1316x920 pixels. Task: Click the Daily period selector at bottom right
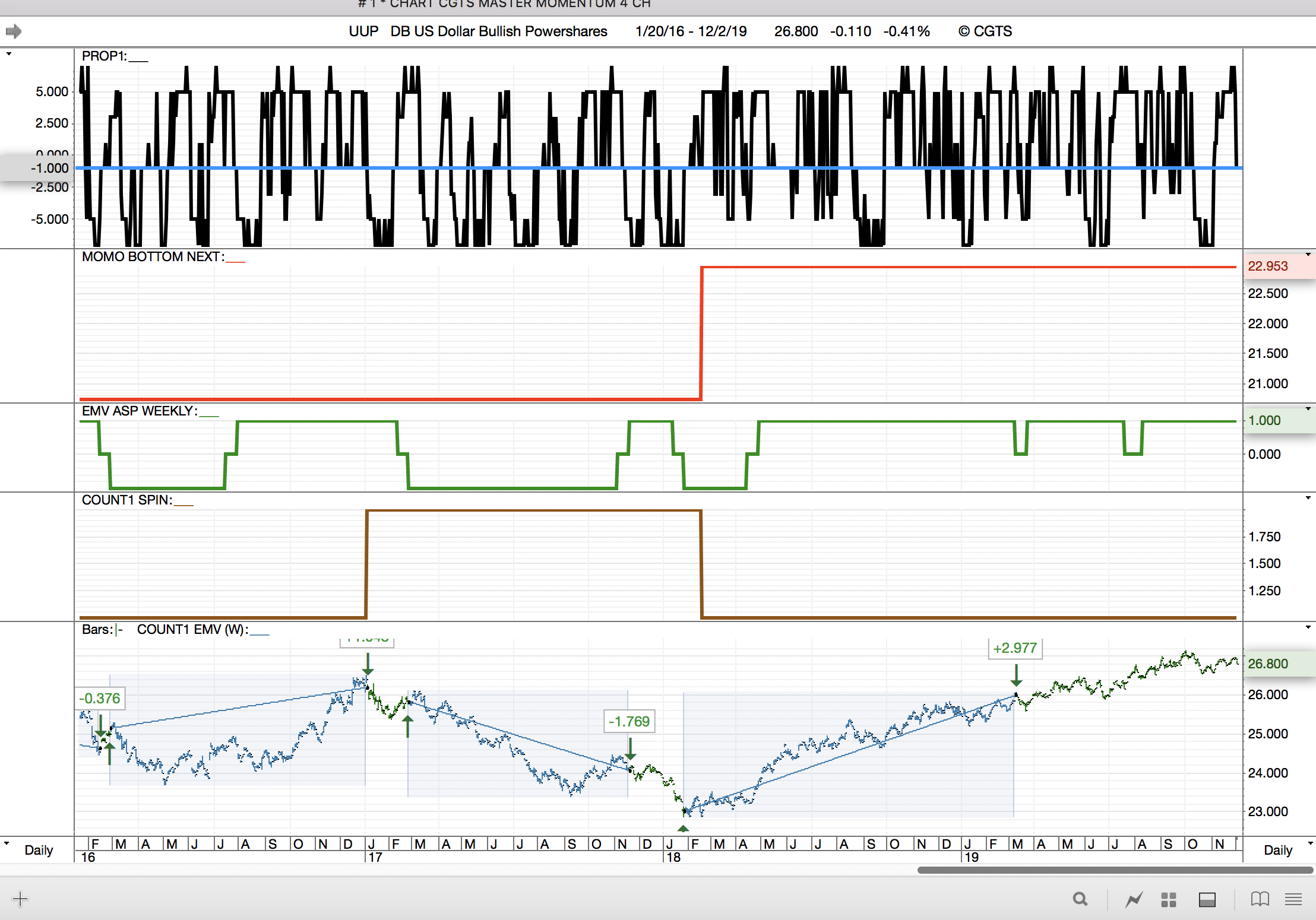pos(1278,850)
